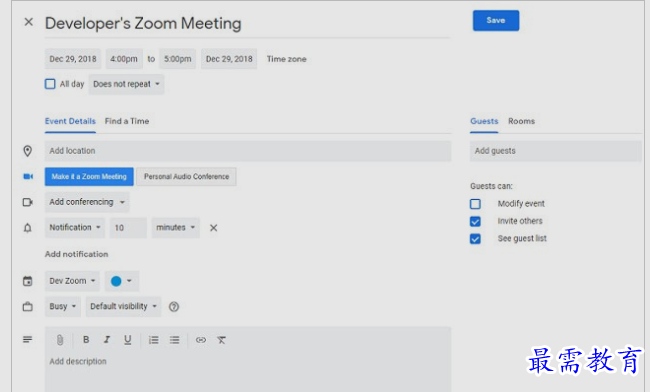
Task: Enable the All day checkbox
Action: pos(50,84)
